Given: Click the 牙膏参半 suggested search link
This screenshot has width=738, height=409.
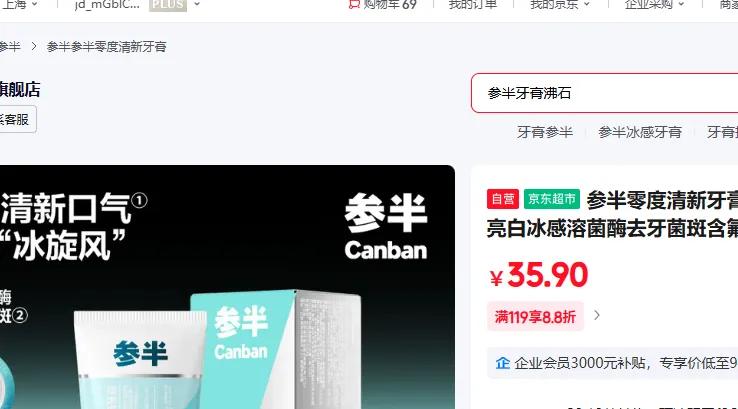Looking at the screenshot, I should pos(545,132).
